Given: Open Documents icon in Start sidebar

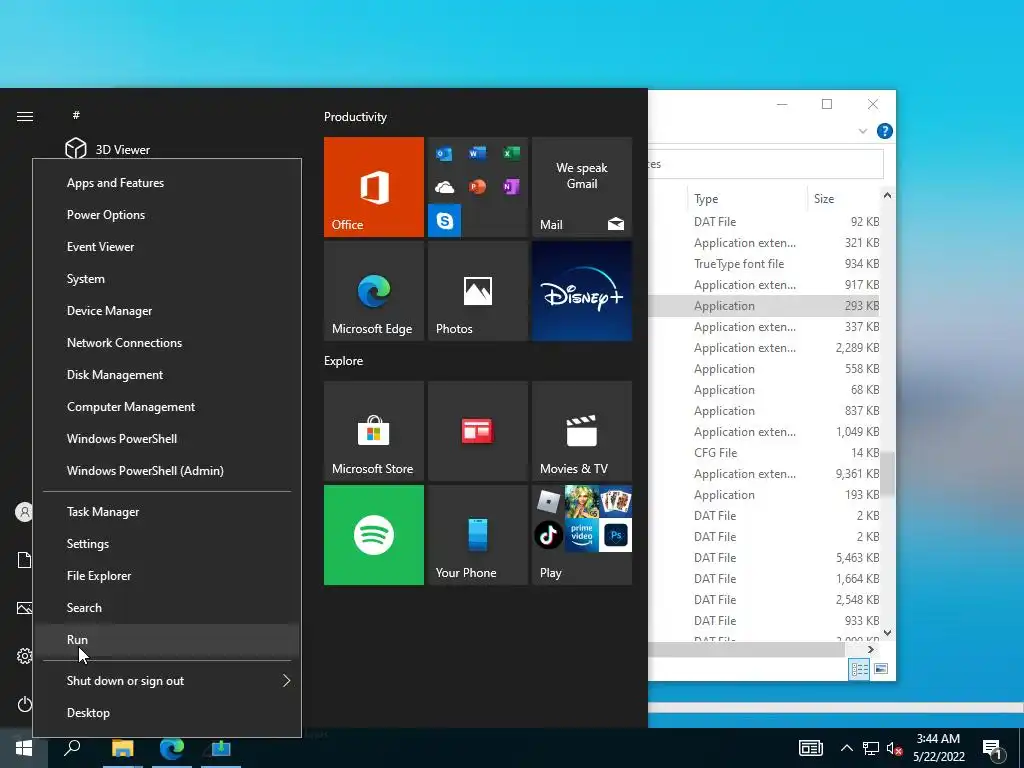Looking at the screenshot, I should [24, 560].
